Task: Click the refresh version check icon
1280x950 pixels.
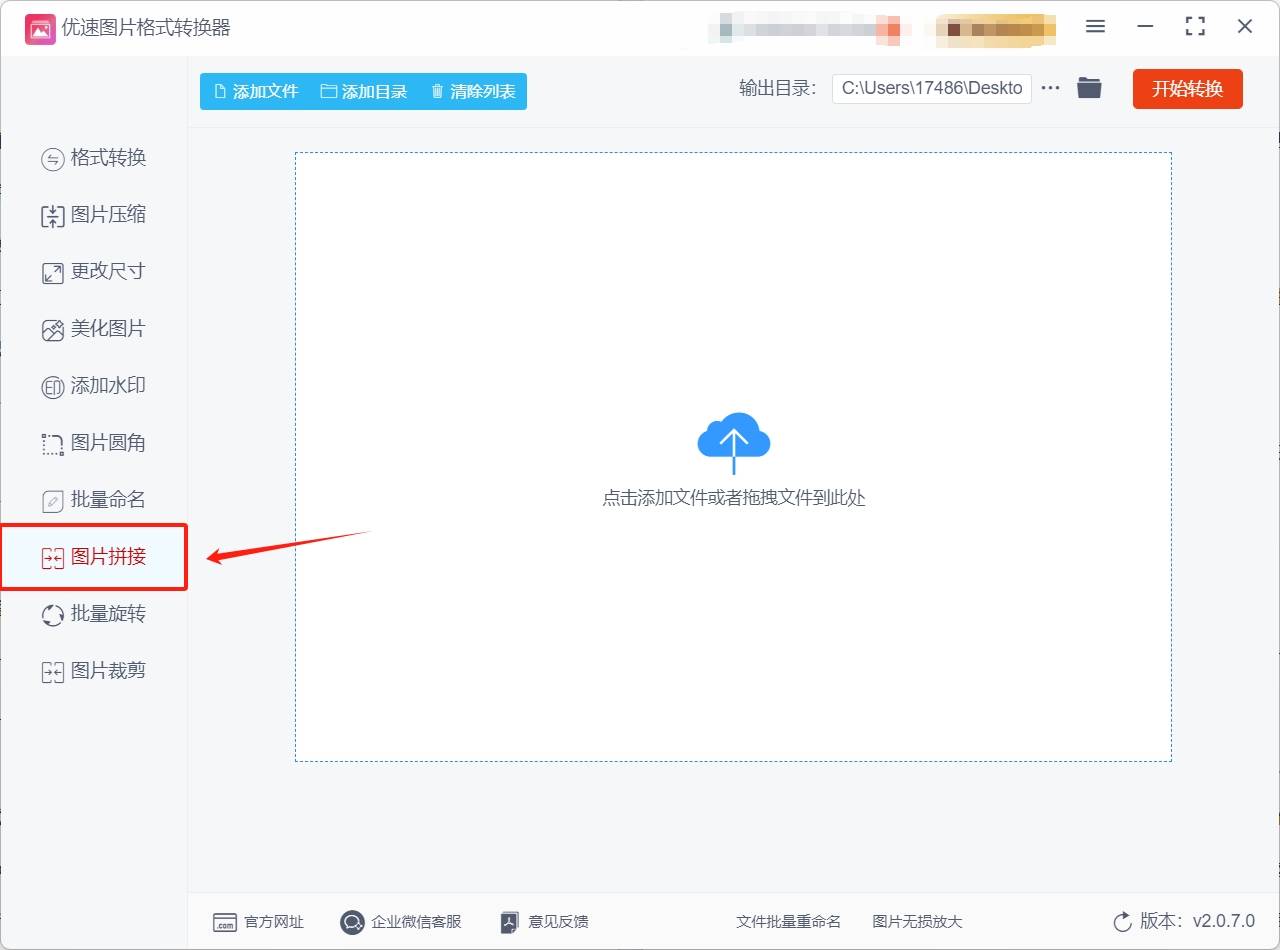Action: 1123,922
